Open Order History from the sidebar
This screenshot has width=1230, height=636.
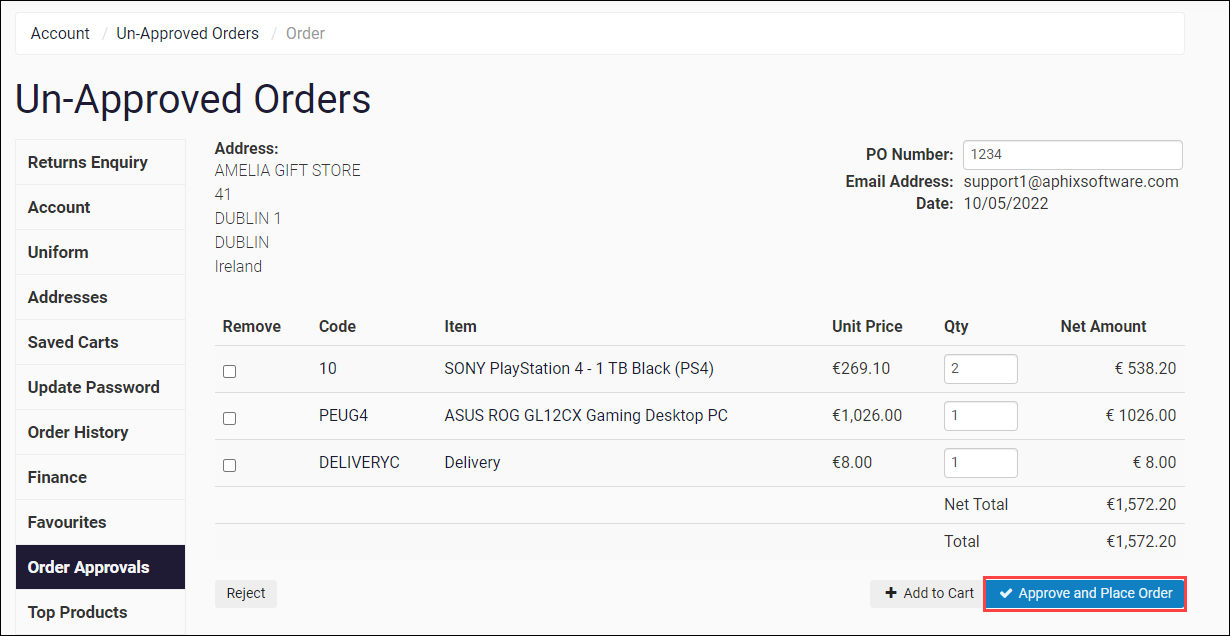point(78,432)
